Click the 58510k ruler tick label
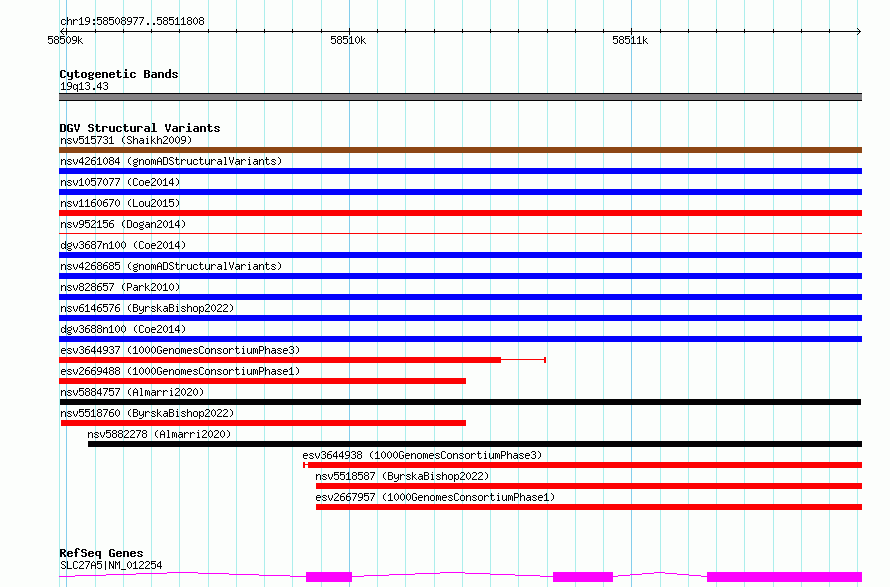The image size is (890, 587). pyautogui.click(x=348, y=40)
